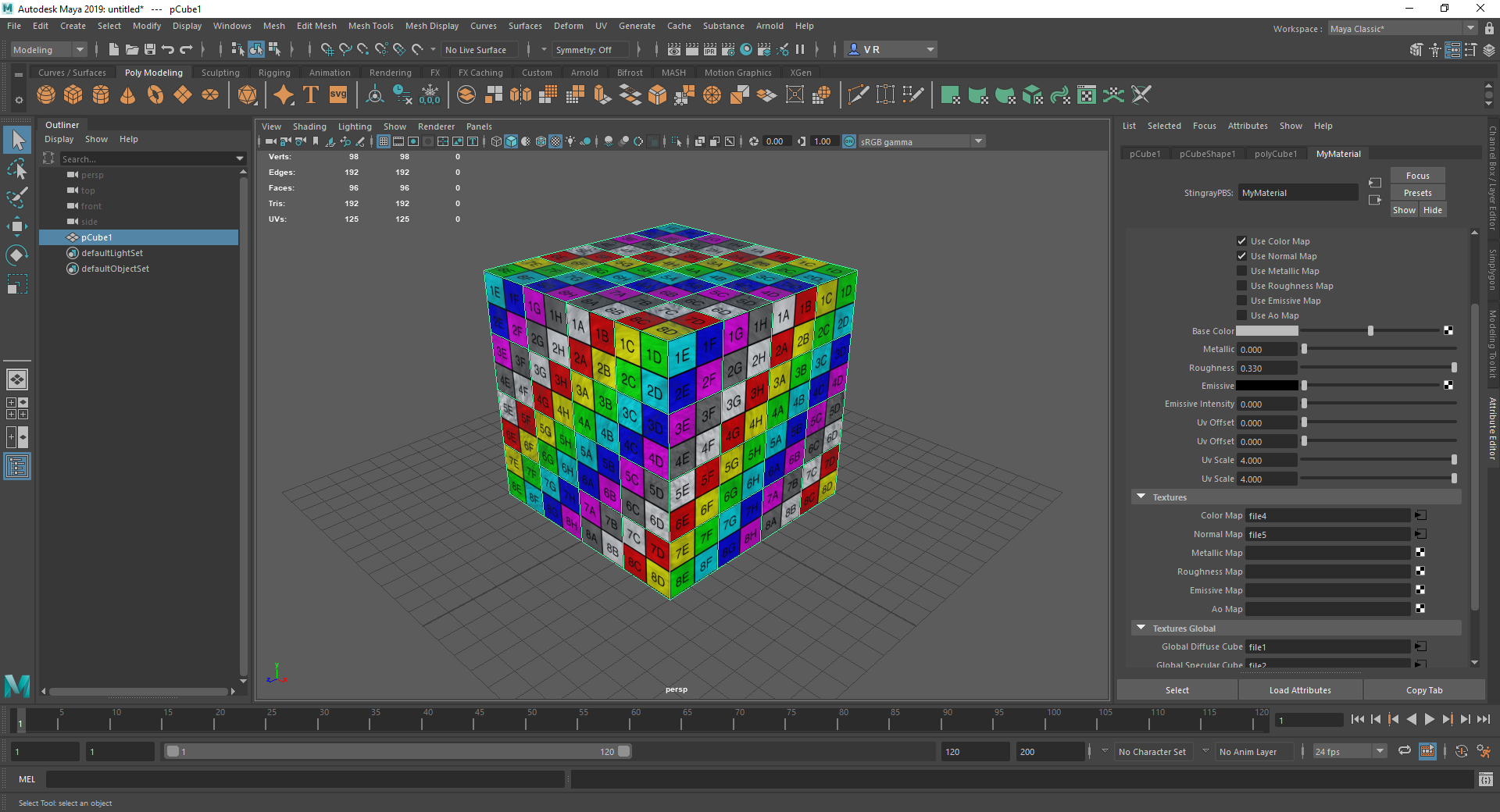Create a polygon cylinder from the shelf
This screenshot has width=1500, height=812.
point(101,94)
